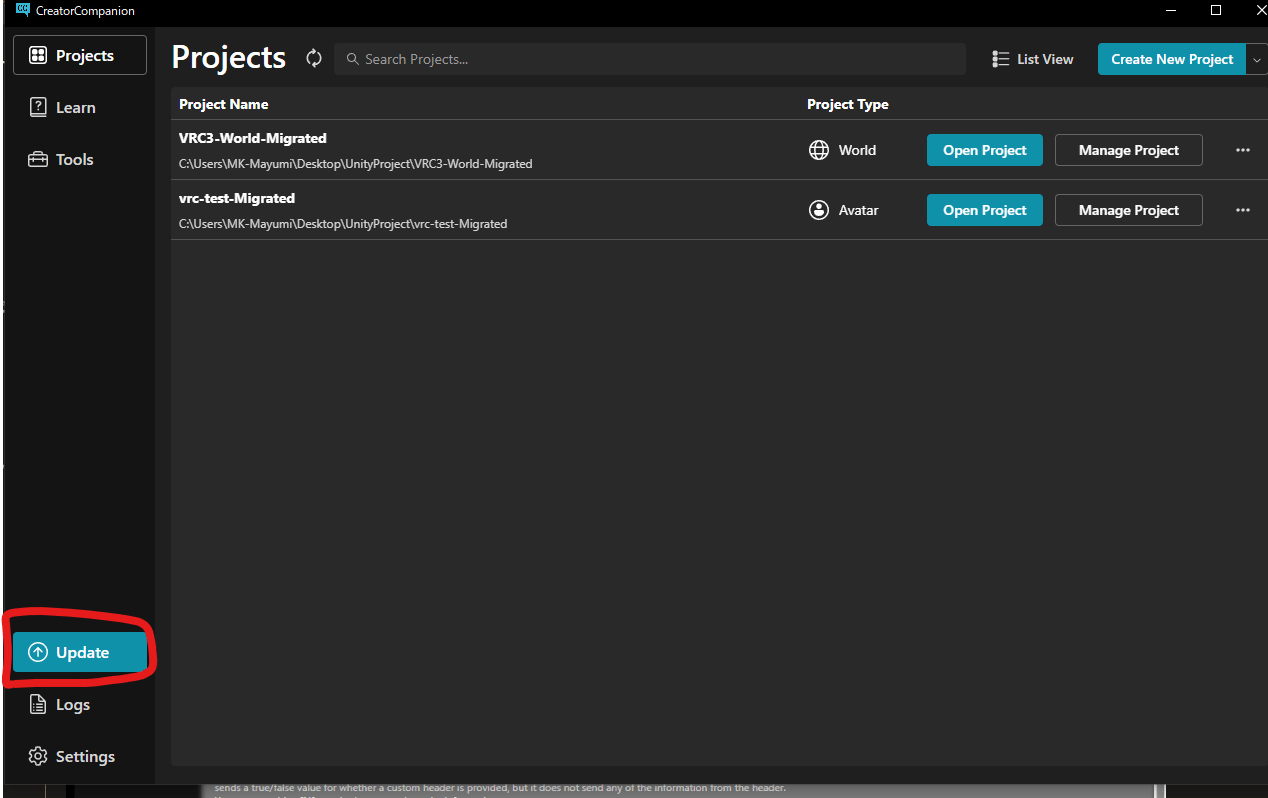Click the Avatar person icon
1268x798 pixels.
[819, 210]
